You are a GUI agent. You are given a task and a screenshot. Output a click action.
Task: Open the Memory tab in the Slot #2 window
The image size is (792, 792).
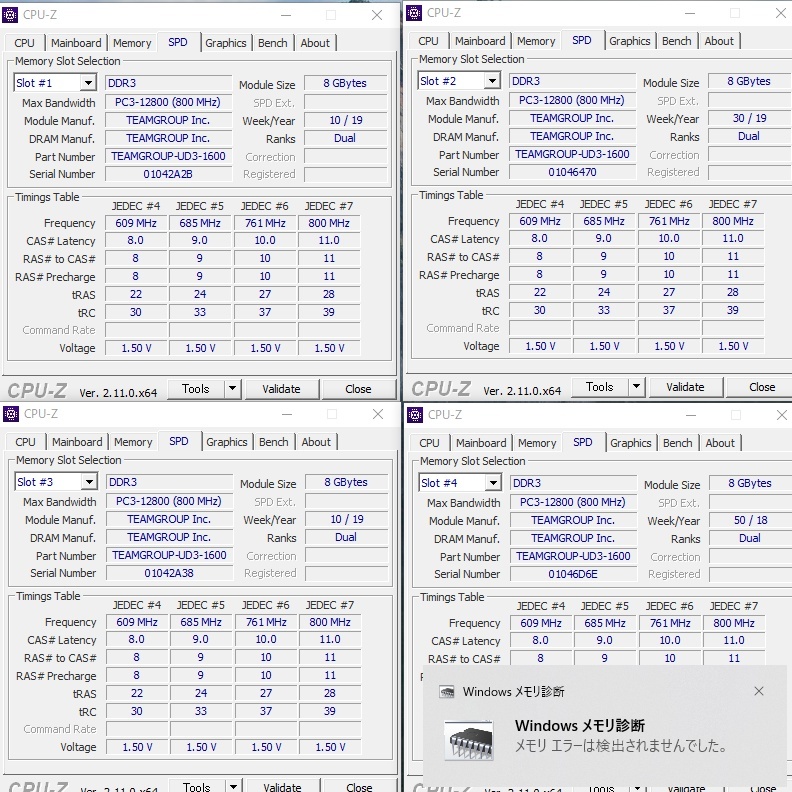[x=536, y=41]
